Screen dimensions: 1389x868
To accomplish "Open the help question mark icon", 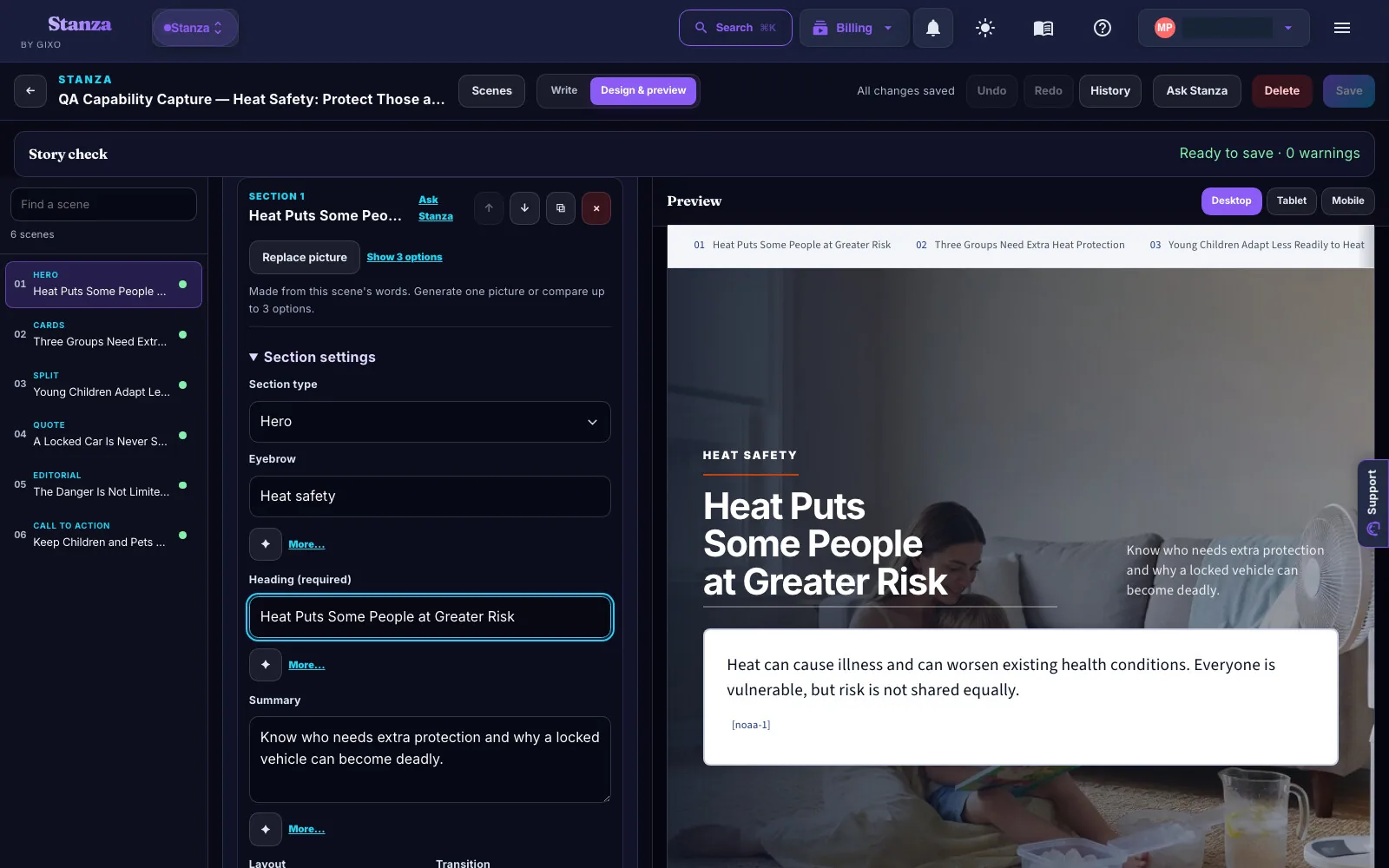I will (x=1102, y=28).
